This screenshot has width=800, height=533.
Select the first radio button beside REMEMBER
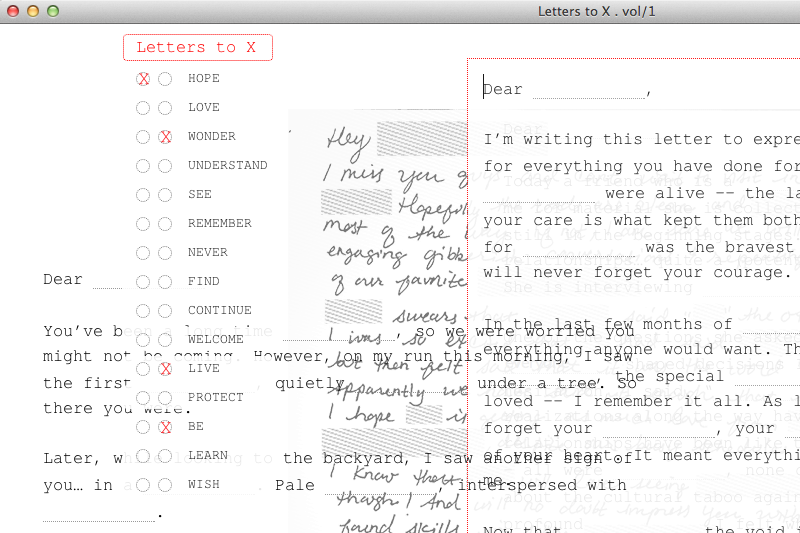pos(144,224)
